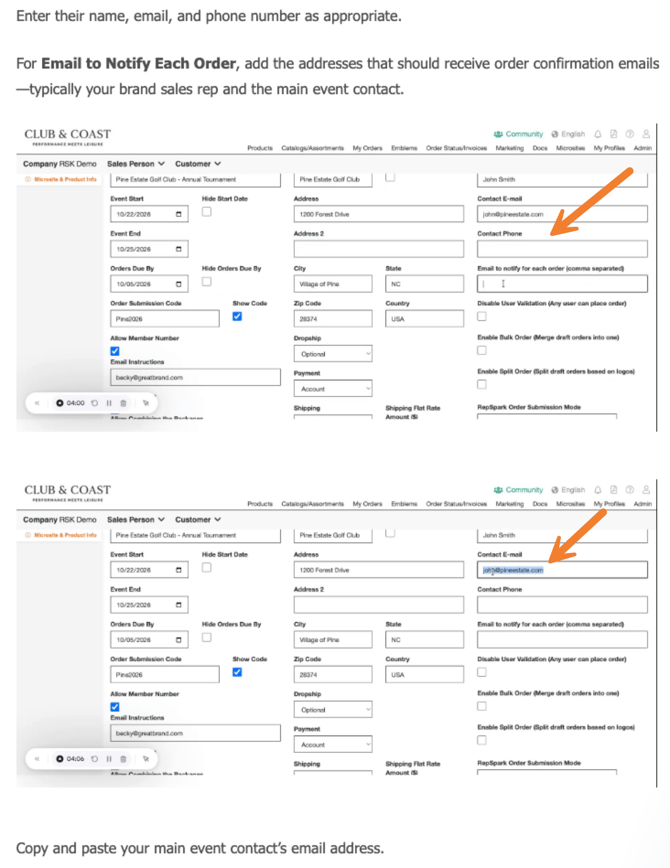Screen dimensions: 670x868
Task: Click the Contact Phone field in the top screenshot
Action: (x=562, y=249)
